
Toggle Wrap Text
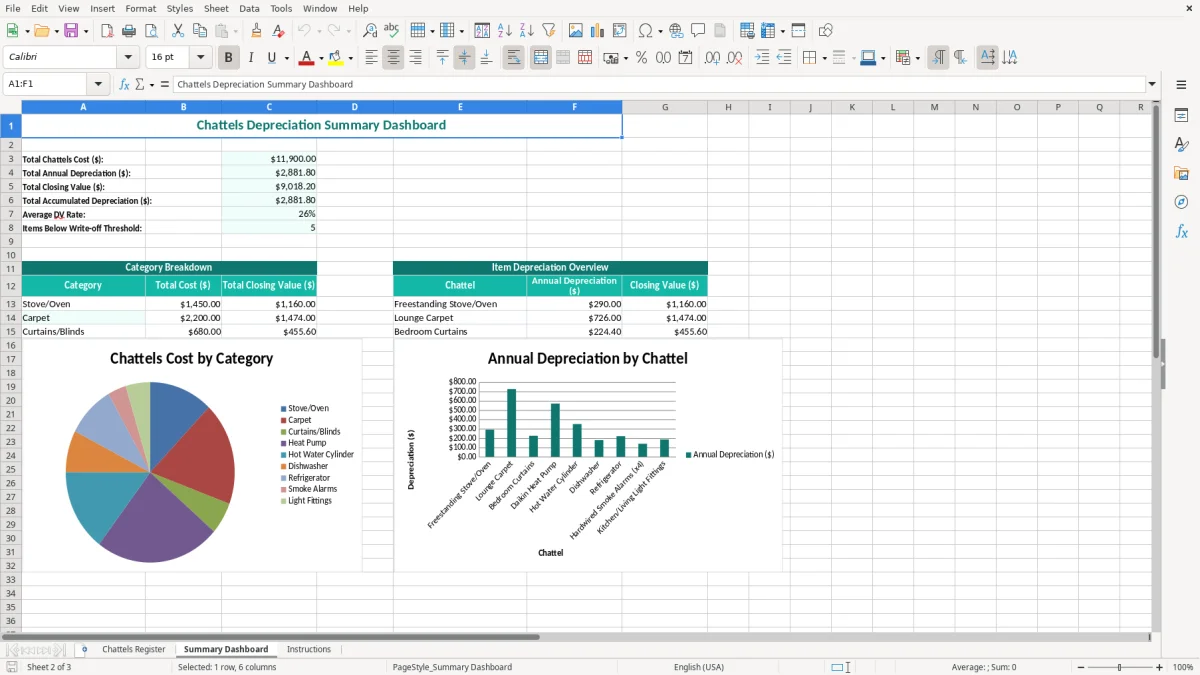[x=513, y=58]
